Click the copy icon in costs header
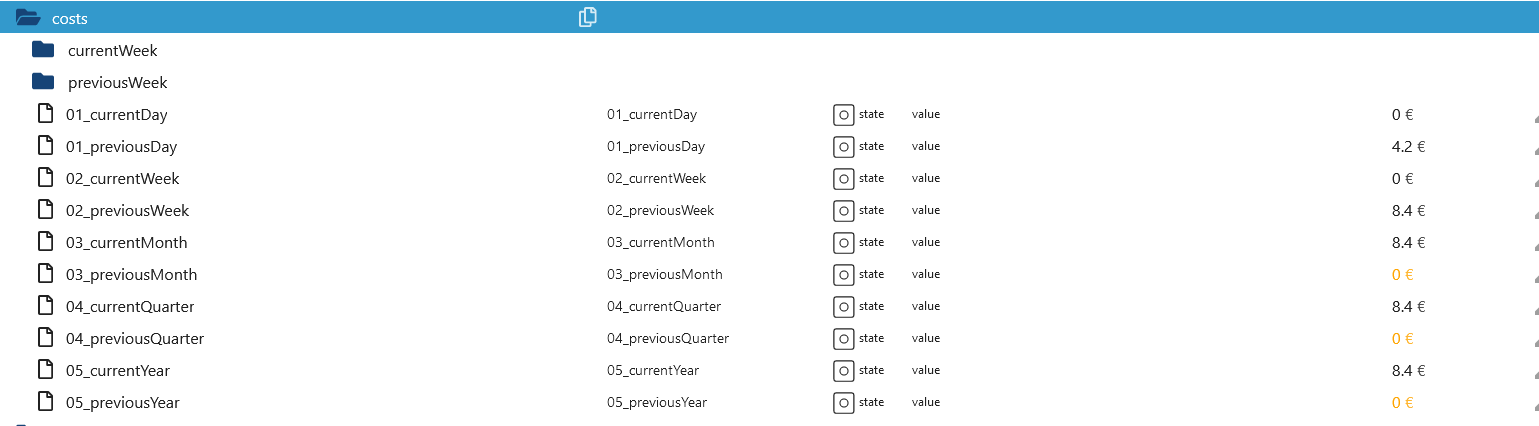The height and width of the screenshot is (426, 1539). tap(588, 17)
